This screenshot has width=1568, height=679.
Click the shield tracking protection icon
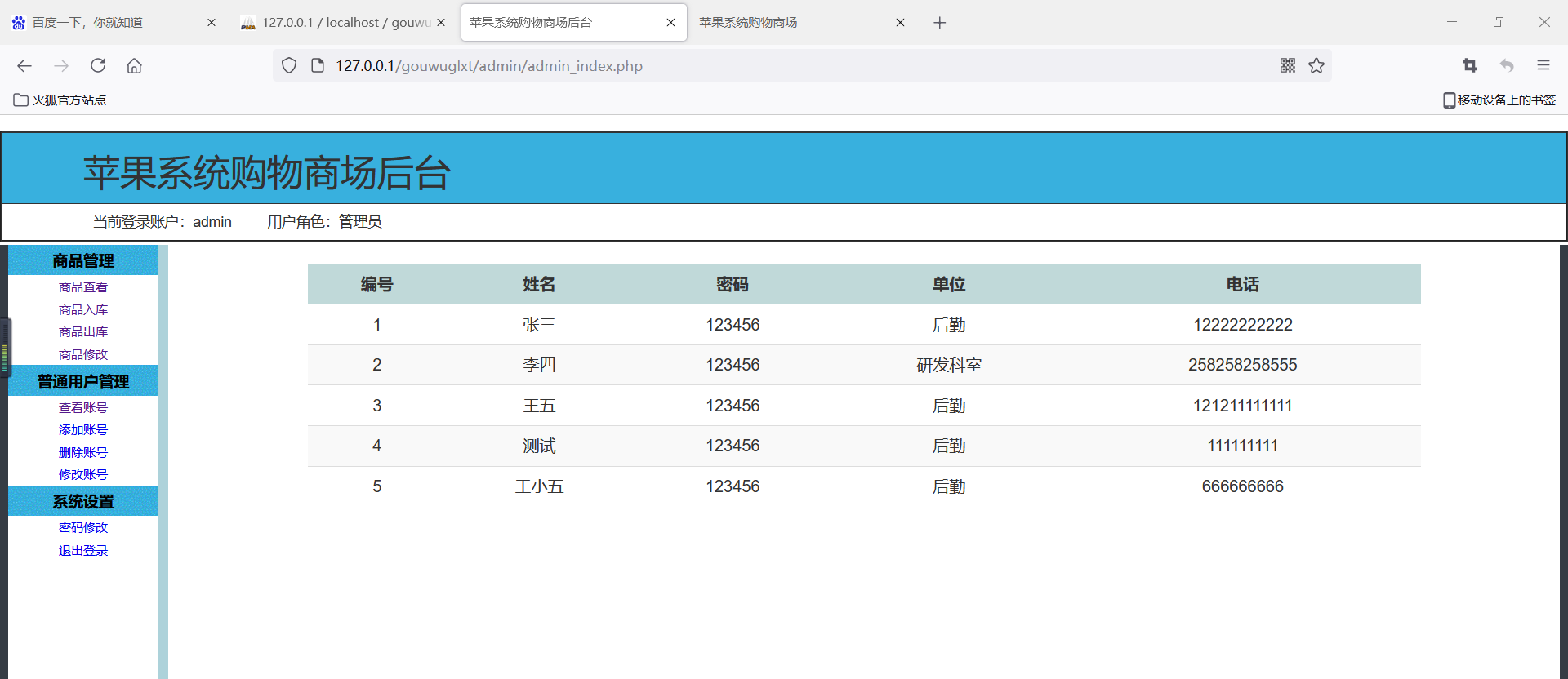click(x=289, y=65)
